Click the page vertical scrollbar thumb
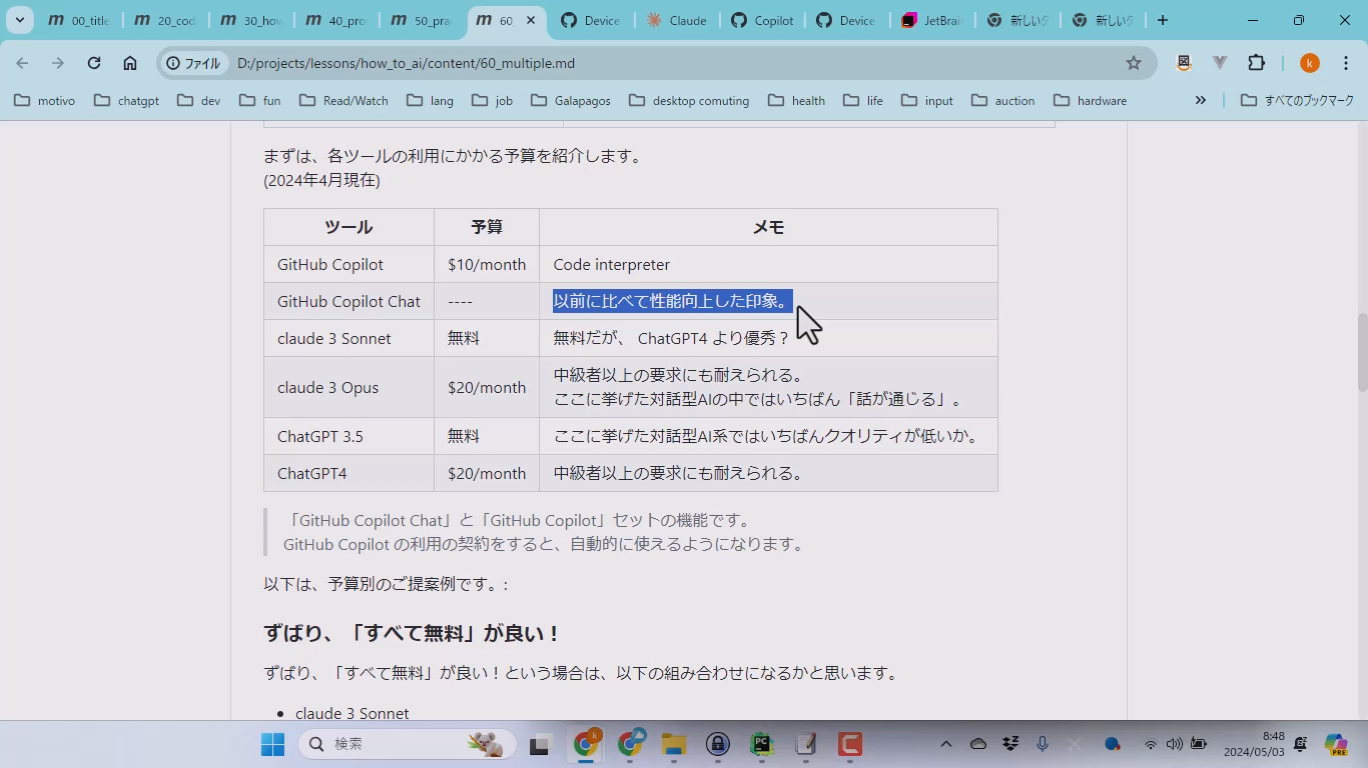The width and height of the screenshot is (1368, 768). point(1361,352)
